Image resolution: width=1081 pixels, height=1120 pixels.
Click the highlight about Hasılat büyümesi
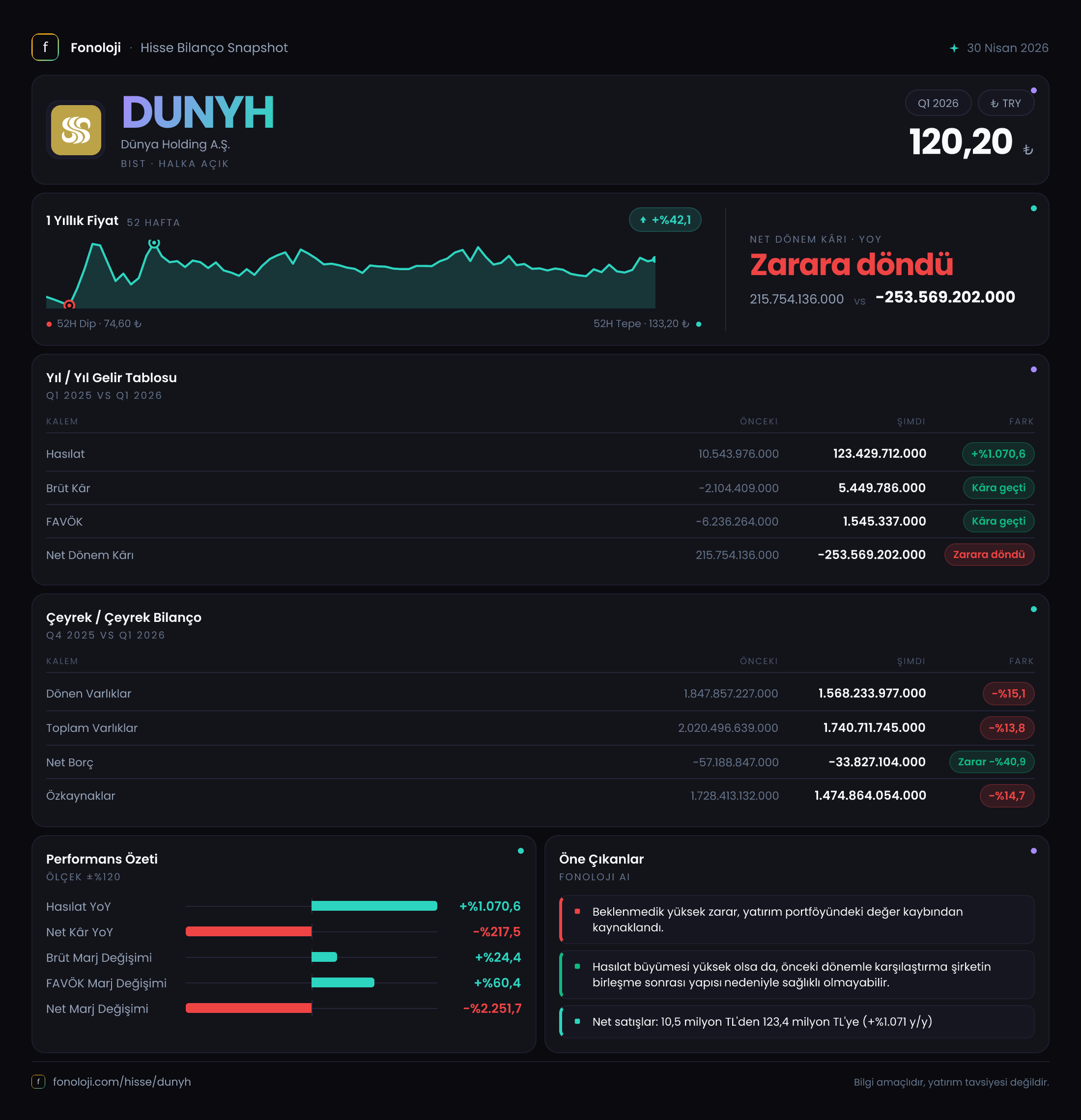click(797, 974)
